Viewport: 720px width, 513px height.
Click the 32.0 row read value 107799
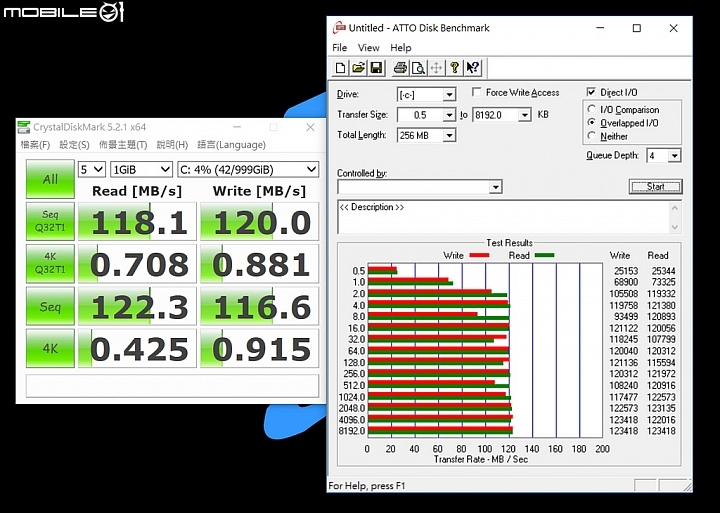click(661, 339)
